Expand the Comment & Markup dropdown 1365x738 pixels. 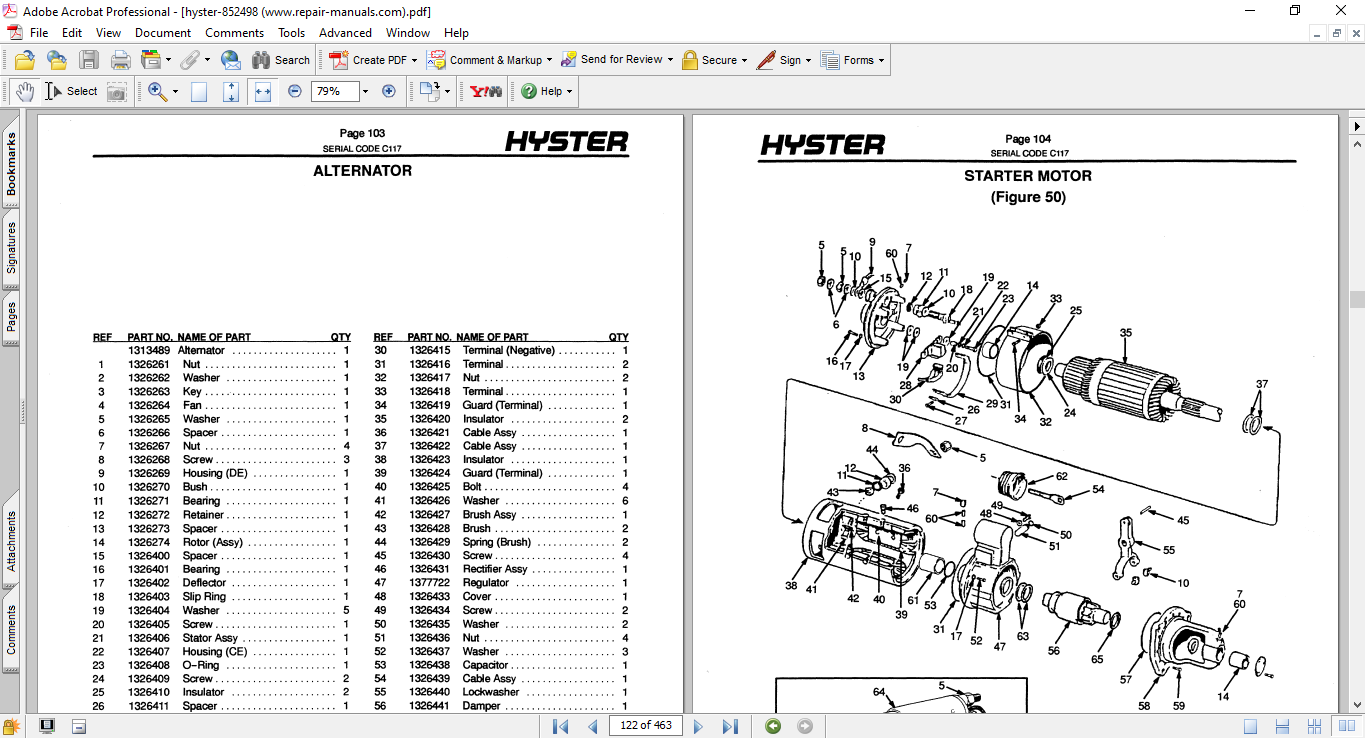549,60
